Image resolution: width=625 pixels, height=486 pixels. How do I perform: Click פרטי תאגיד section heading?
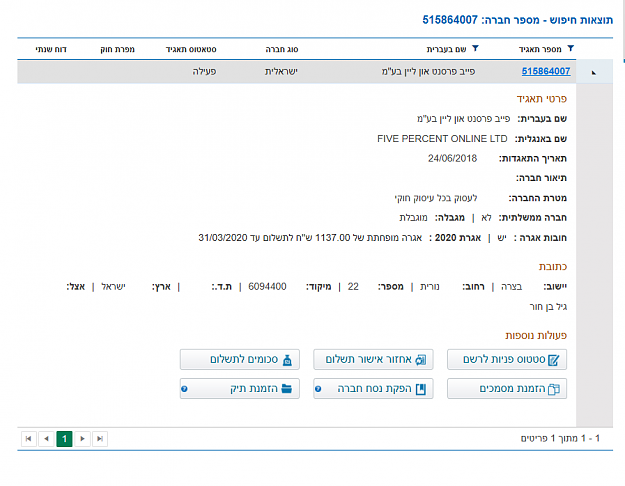pyautogui.click(x=541, y=99)
